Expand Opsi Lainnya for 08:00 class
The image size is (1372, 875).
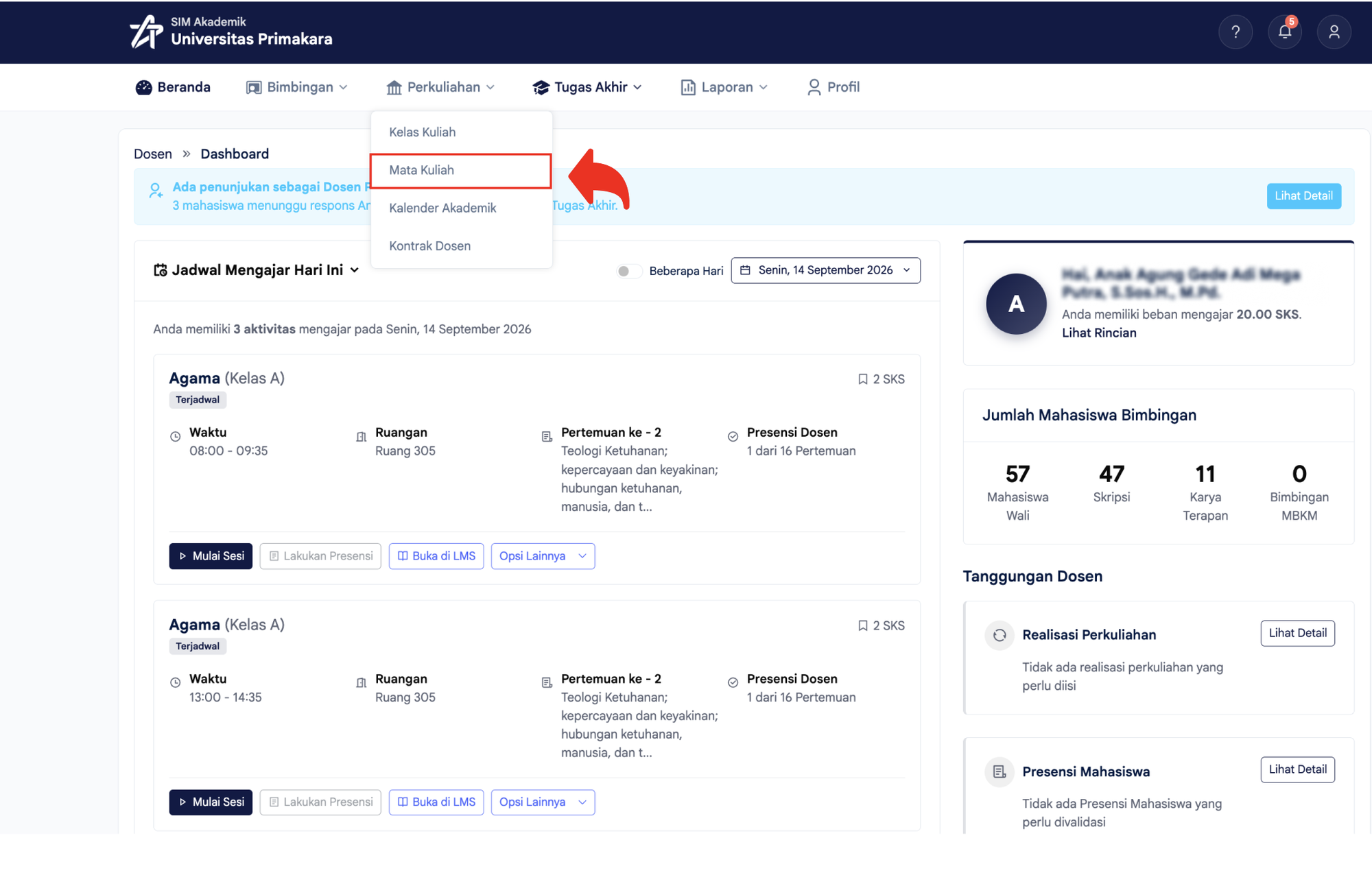pos(543,556)
